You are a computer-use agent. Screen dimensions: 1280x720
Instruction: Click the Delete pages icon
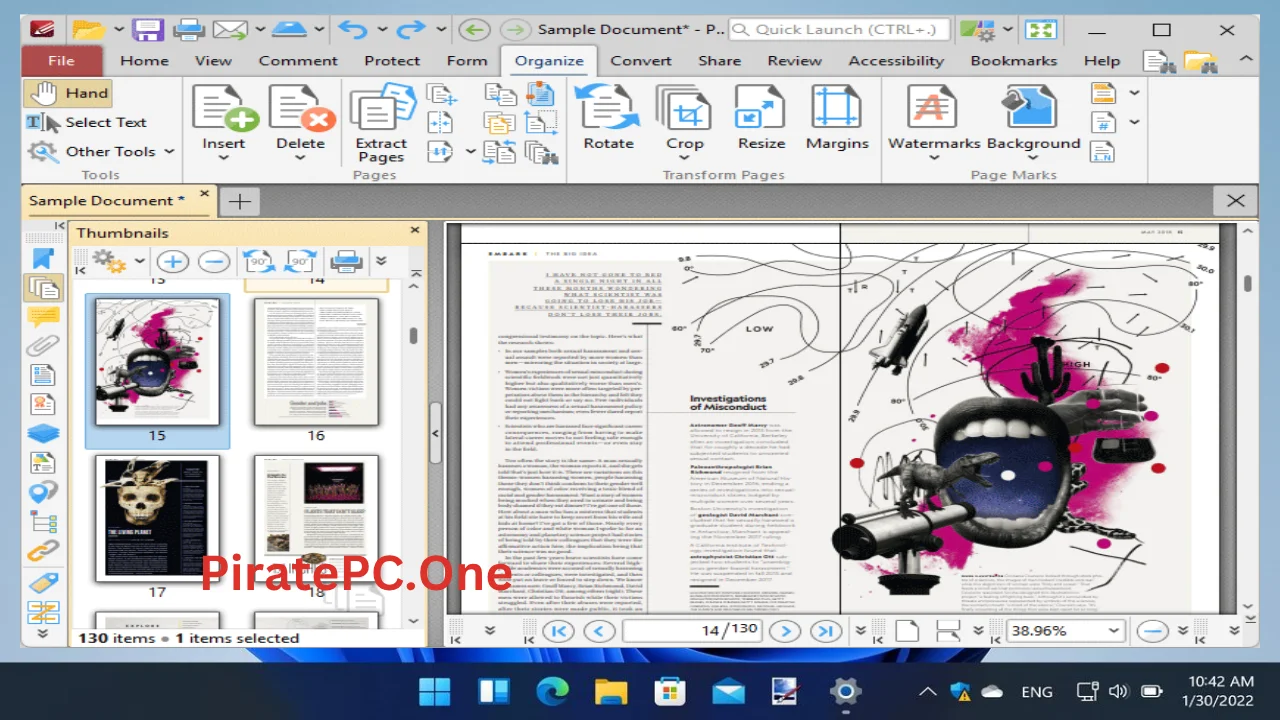click(301, 107)
